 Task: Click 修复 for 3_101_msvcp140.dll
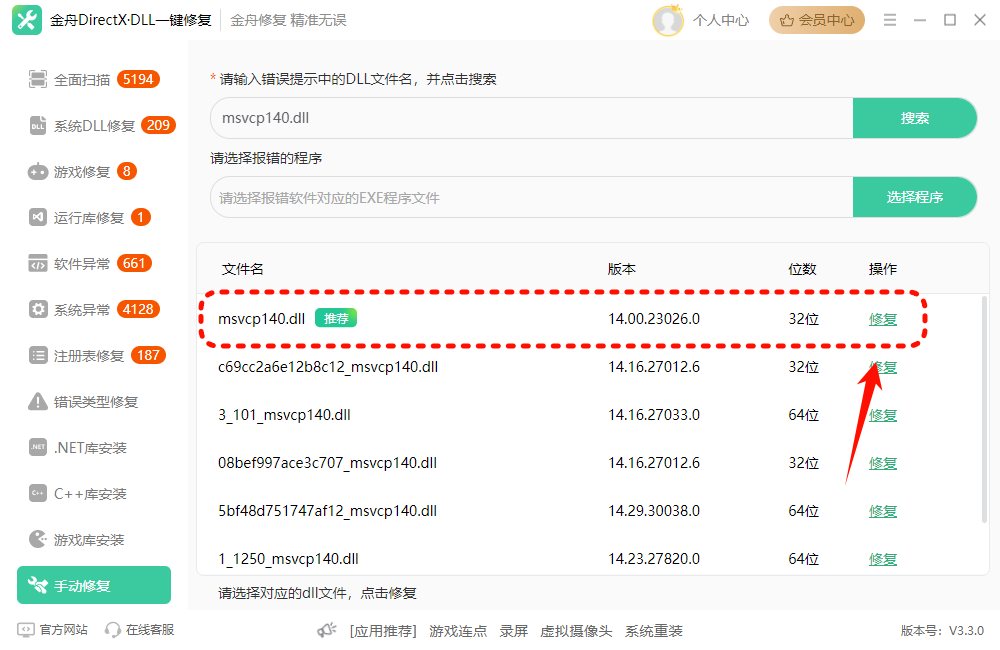pos(883,415)
